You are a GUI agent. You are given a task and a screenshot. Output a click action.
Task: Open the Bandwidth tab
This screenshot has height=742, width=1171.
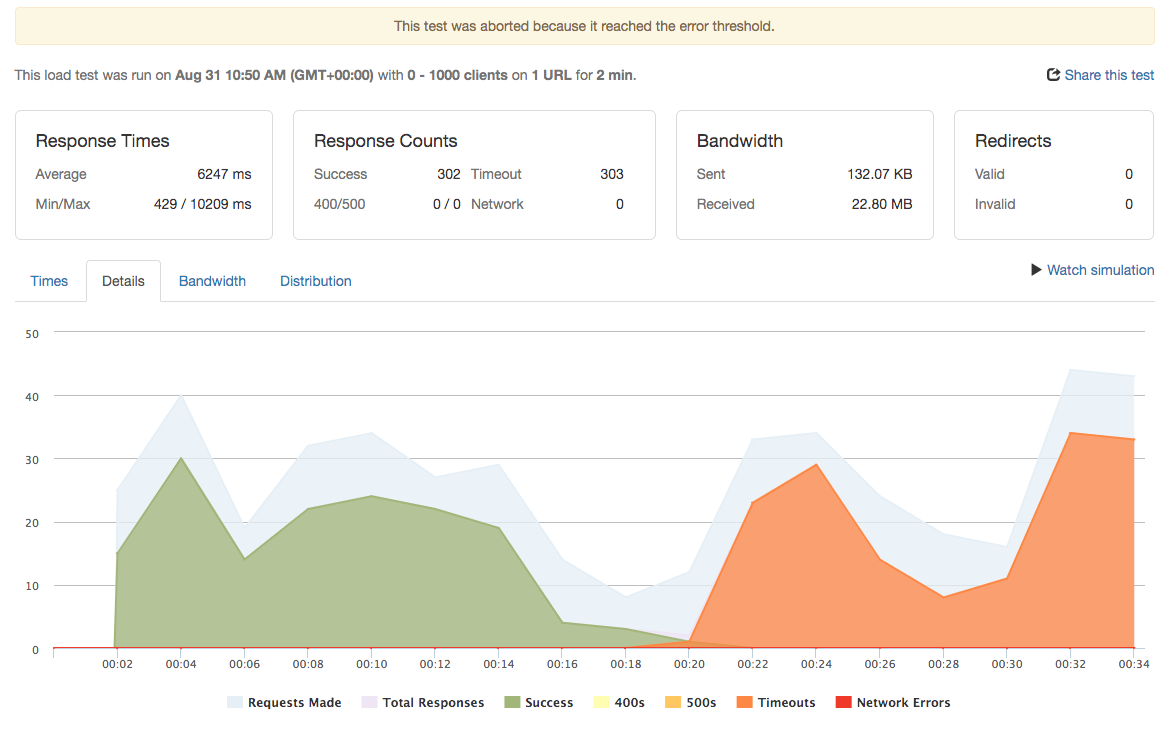[212, 281]
